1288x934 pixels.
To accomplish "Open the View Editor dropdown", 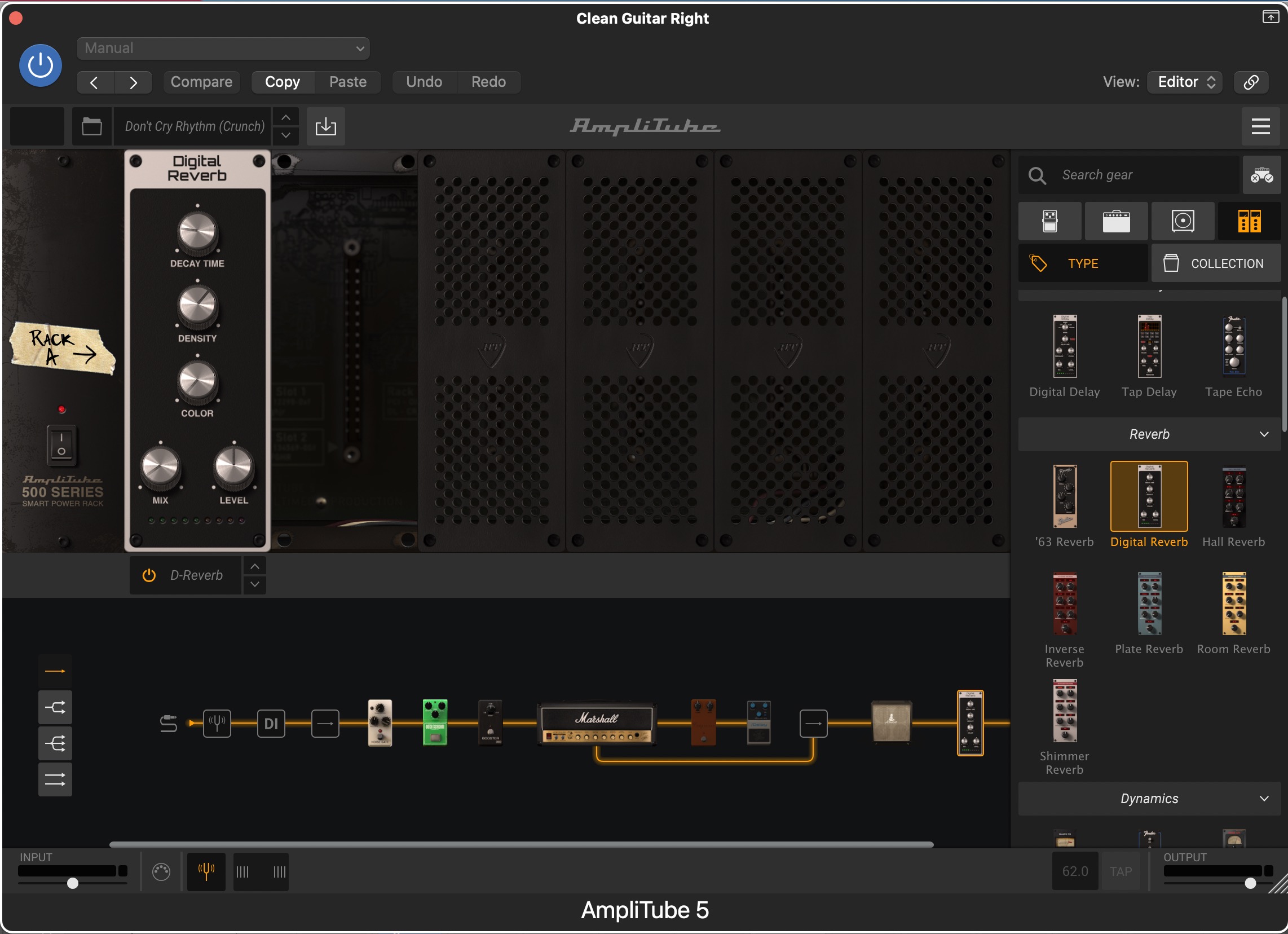I will pyautogui.click(x=1185, y=82).
